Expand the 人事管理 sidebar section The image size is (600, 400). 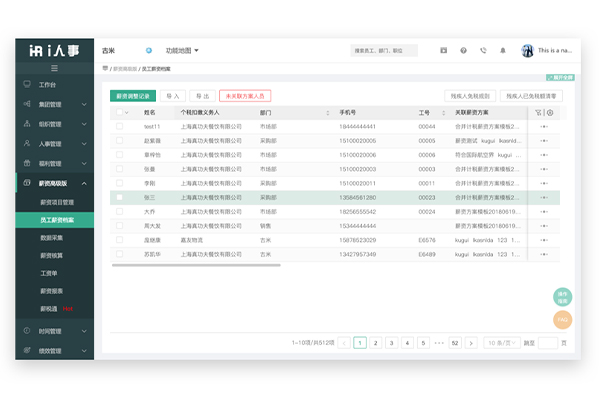coord(55,143)
